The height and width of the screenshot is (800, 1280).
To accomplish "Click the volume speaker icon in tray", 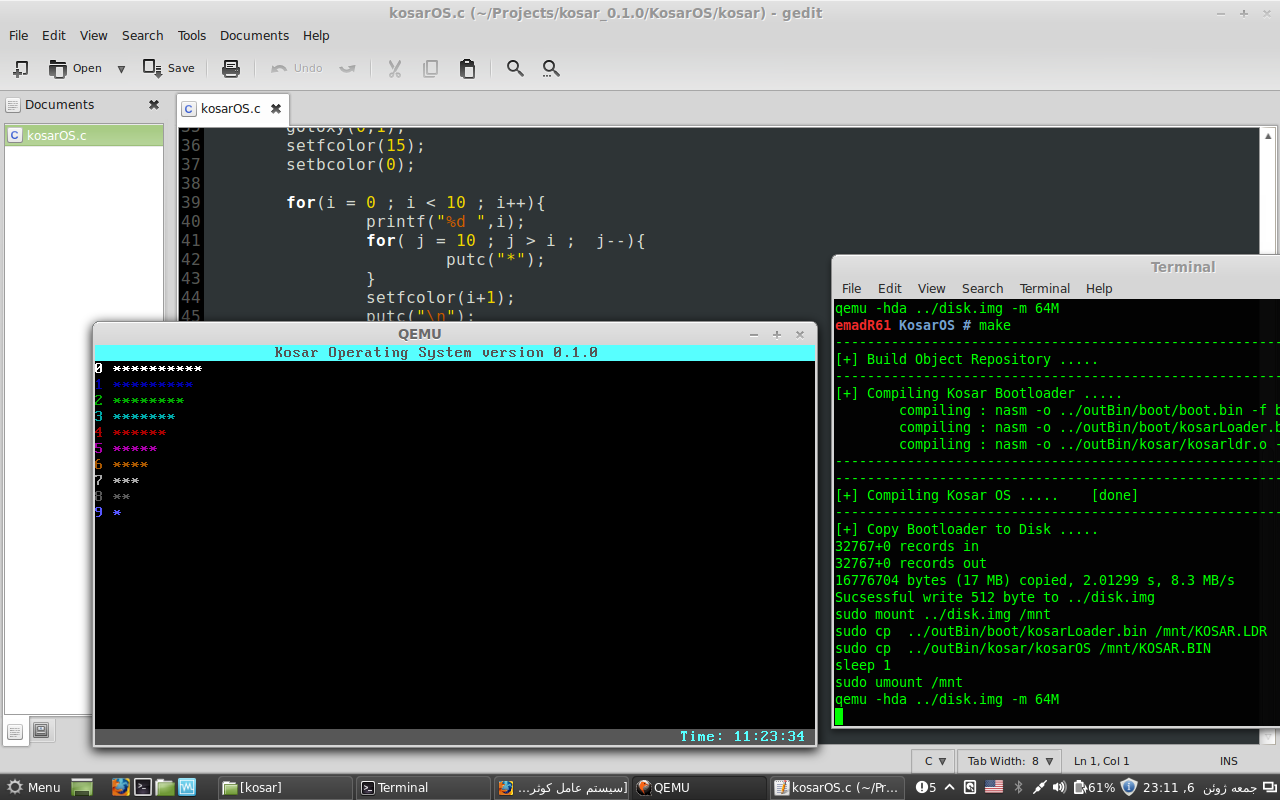I will [x=1060, y=787].
